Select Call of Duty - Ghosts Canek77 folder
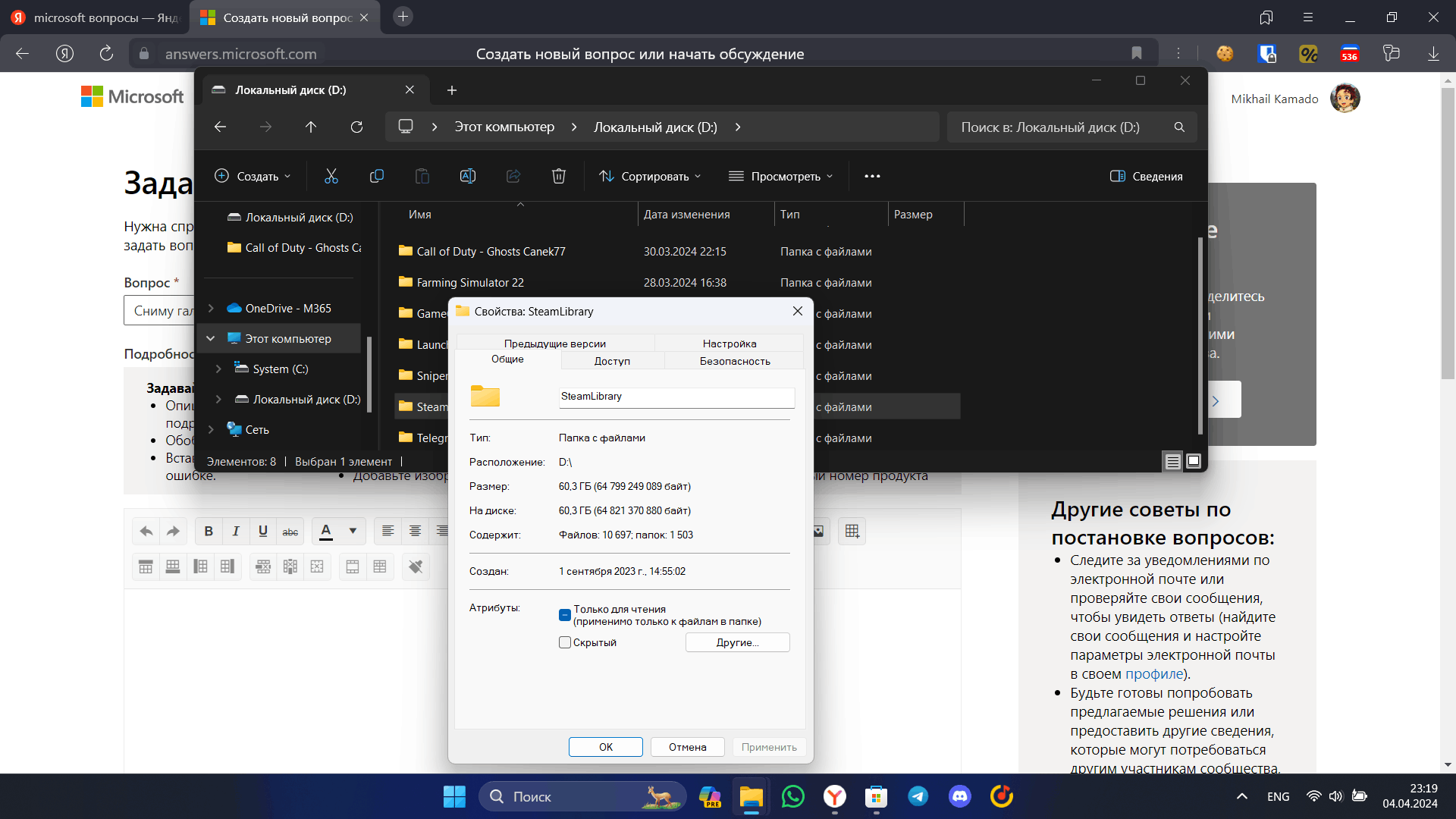 point(677,251)
